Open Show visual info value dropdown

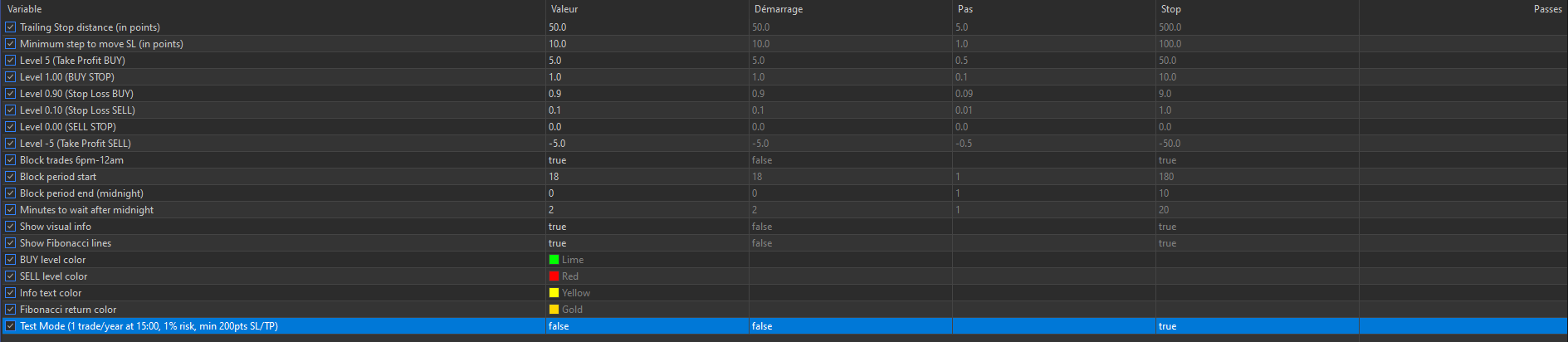(x=644, y=227)
